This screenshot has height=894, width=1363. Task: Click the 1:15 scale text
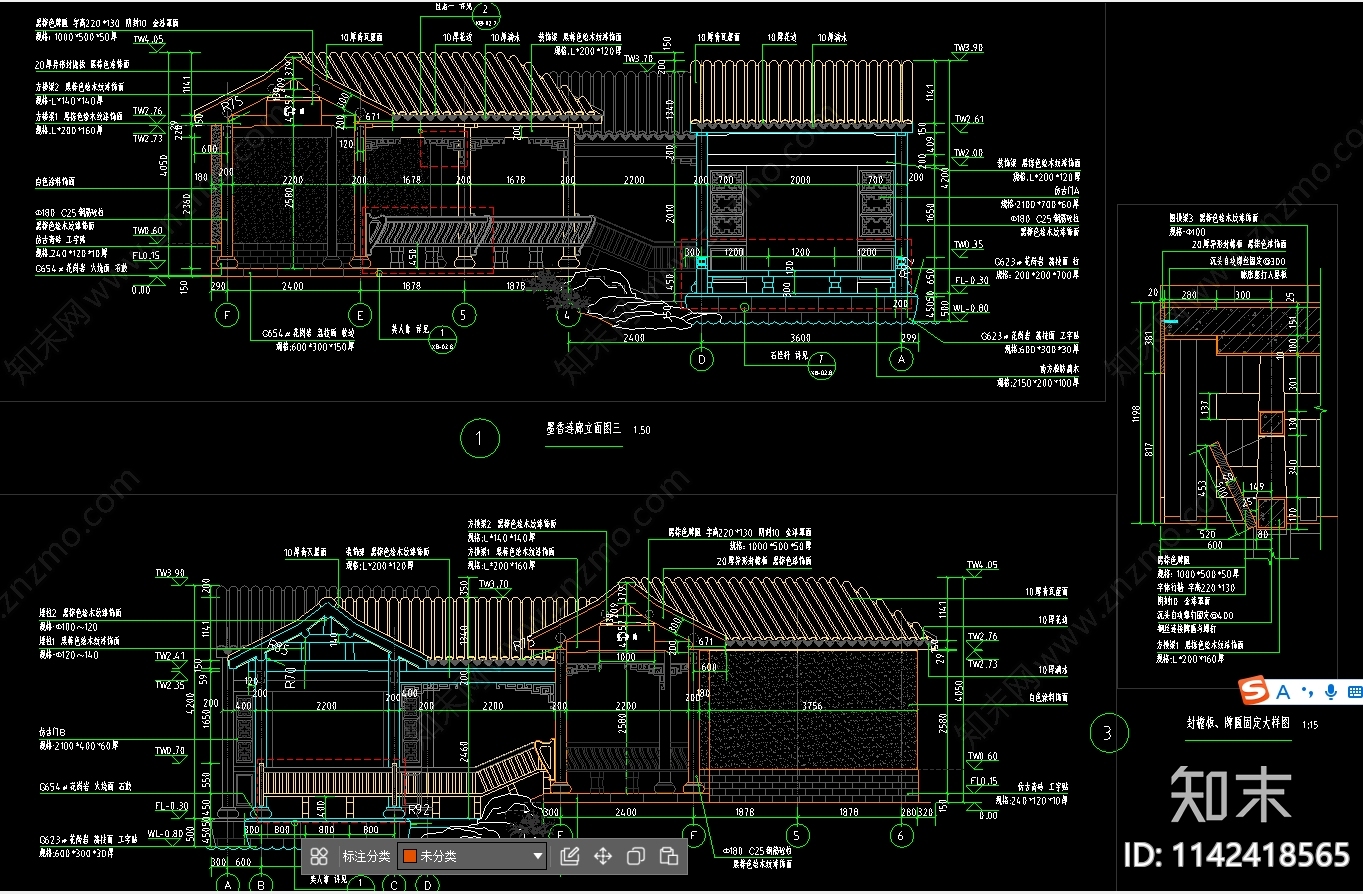(x=1310, y=725)
